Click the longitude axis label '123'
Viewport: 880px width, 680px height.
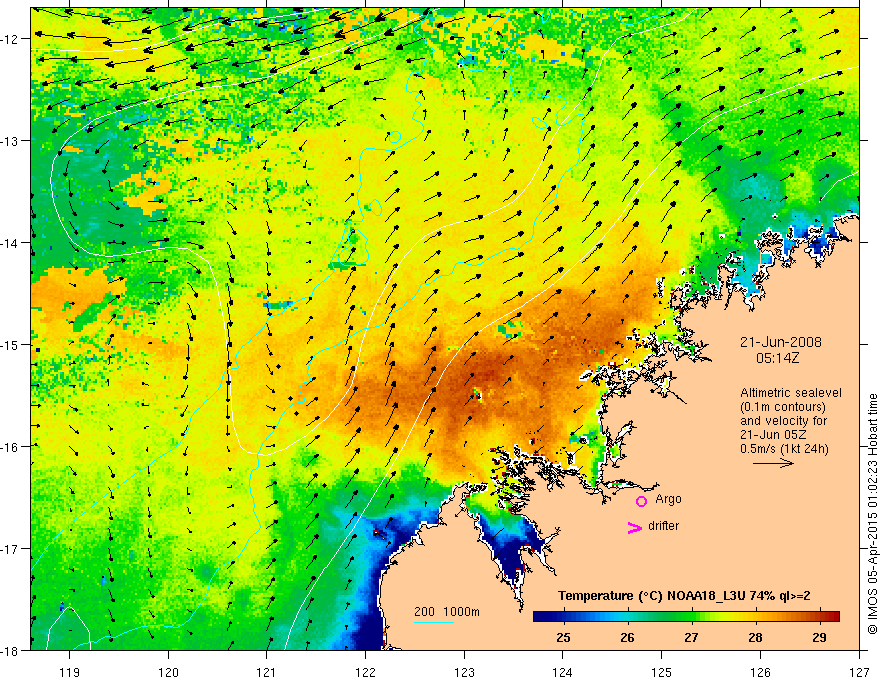(x=464, y=672)
